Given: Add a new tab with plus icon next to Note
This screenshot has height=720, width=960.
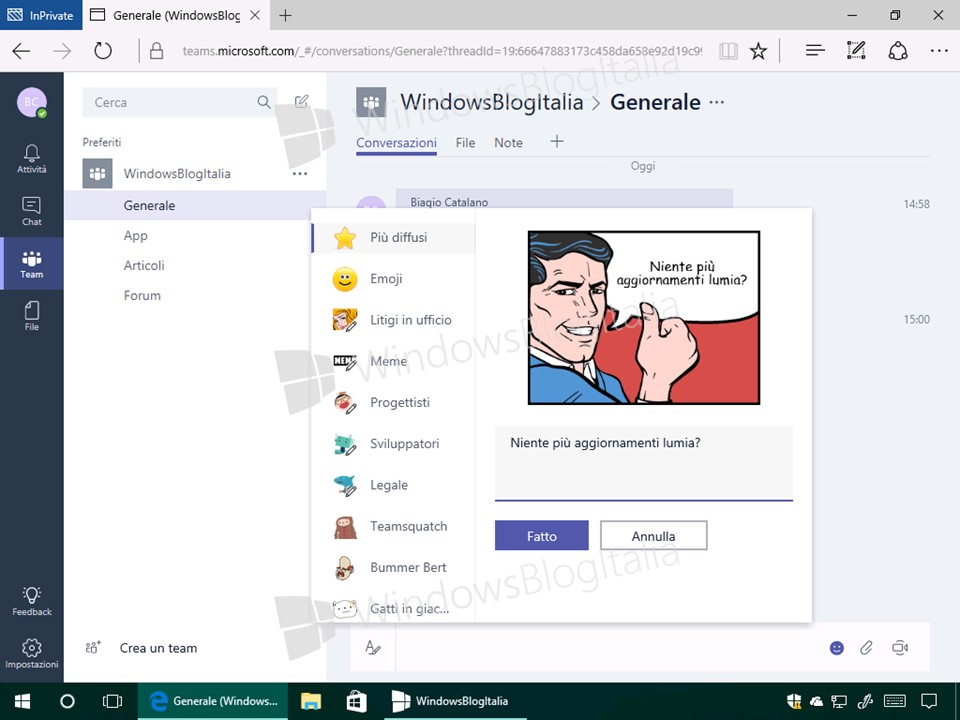Looking at the screenshot, I should (557, 142).
